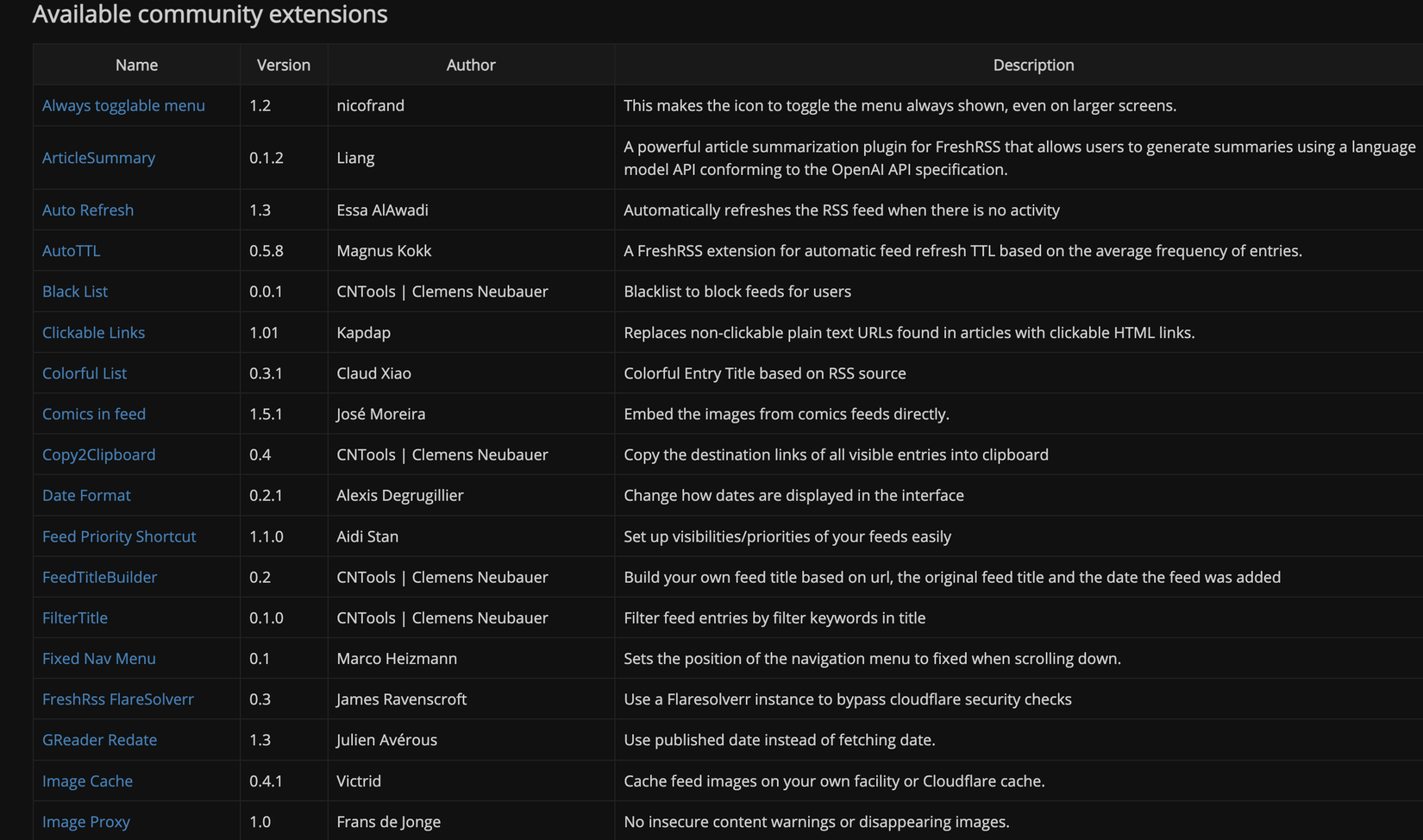Open the Black List extension link
Image resolution: width=1423 pixels, height=840 pixels.
75,291
